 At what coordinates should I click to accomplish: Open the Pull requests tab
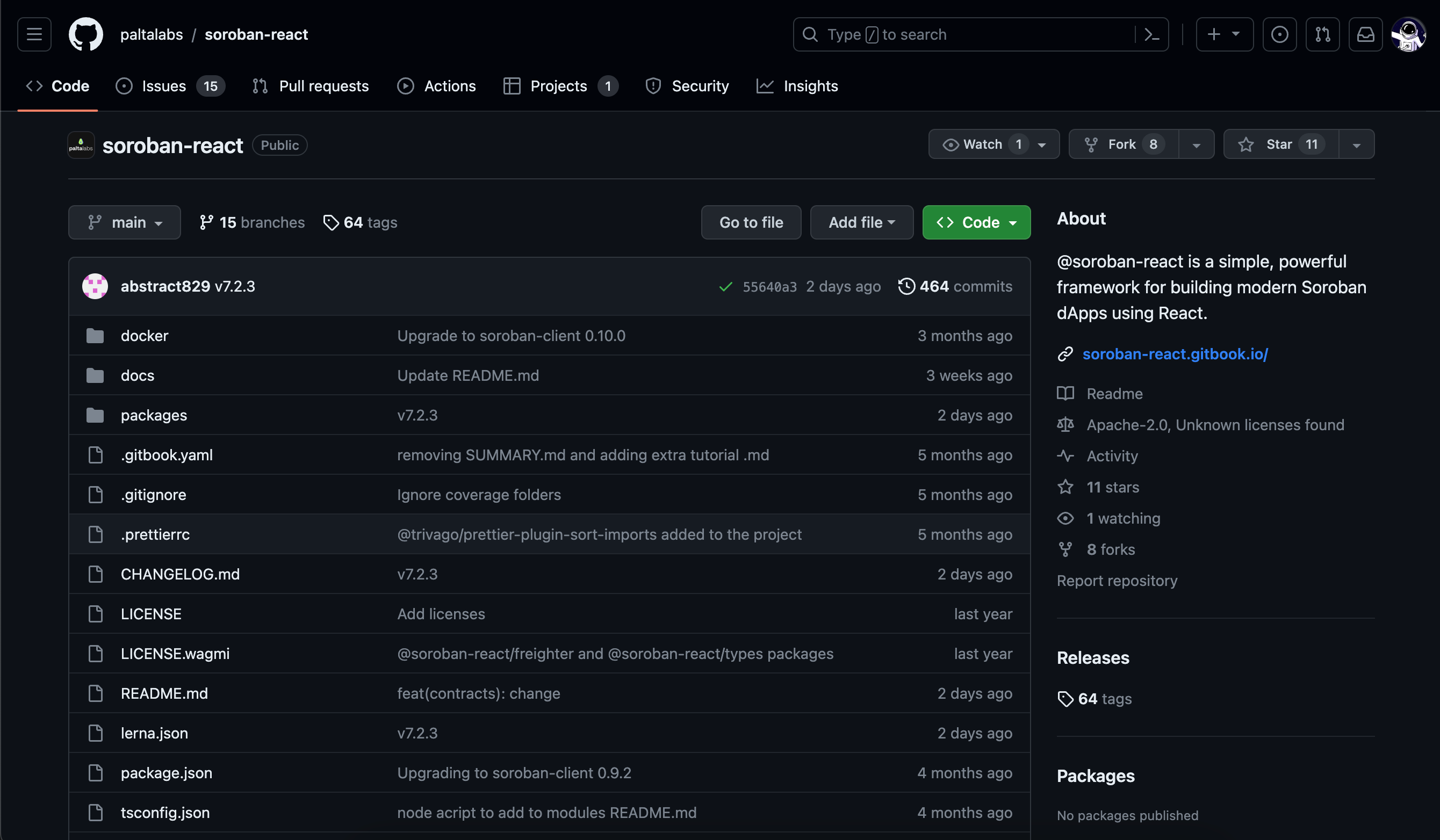pos(311,86)
